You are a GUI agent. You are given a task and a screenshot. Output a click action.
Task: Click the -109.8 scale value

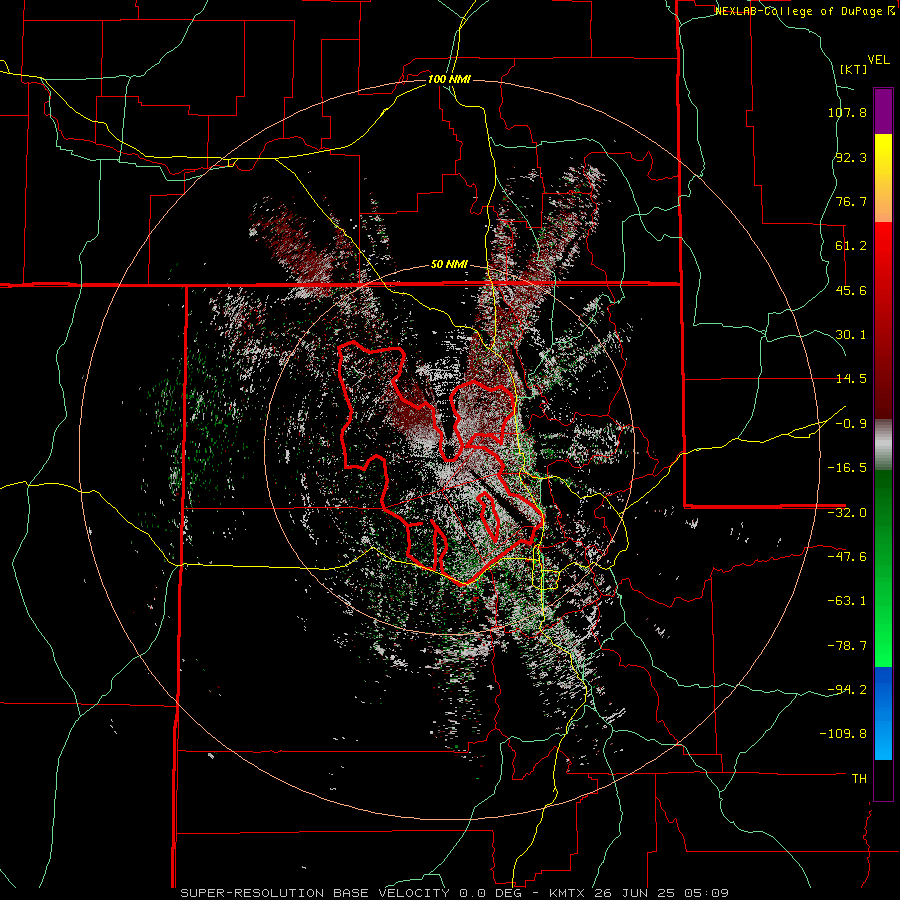point(843,734)
